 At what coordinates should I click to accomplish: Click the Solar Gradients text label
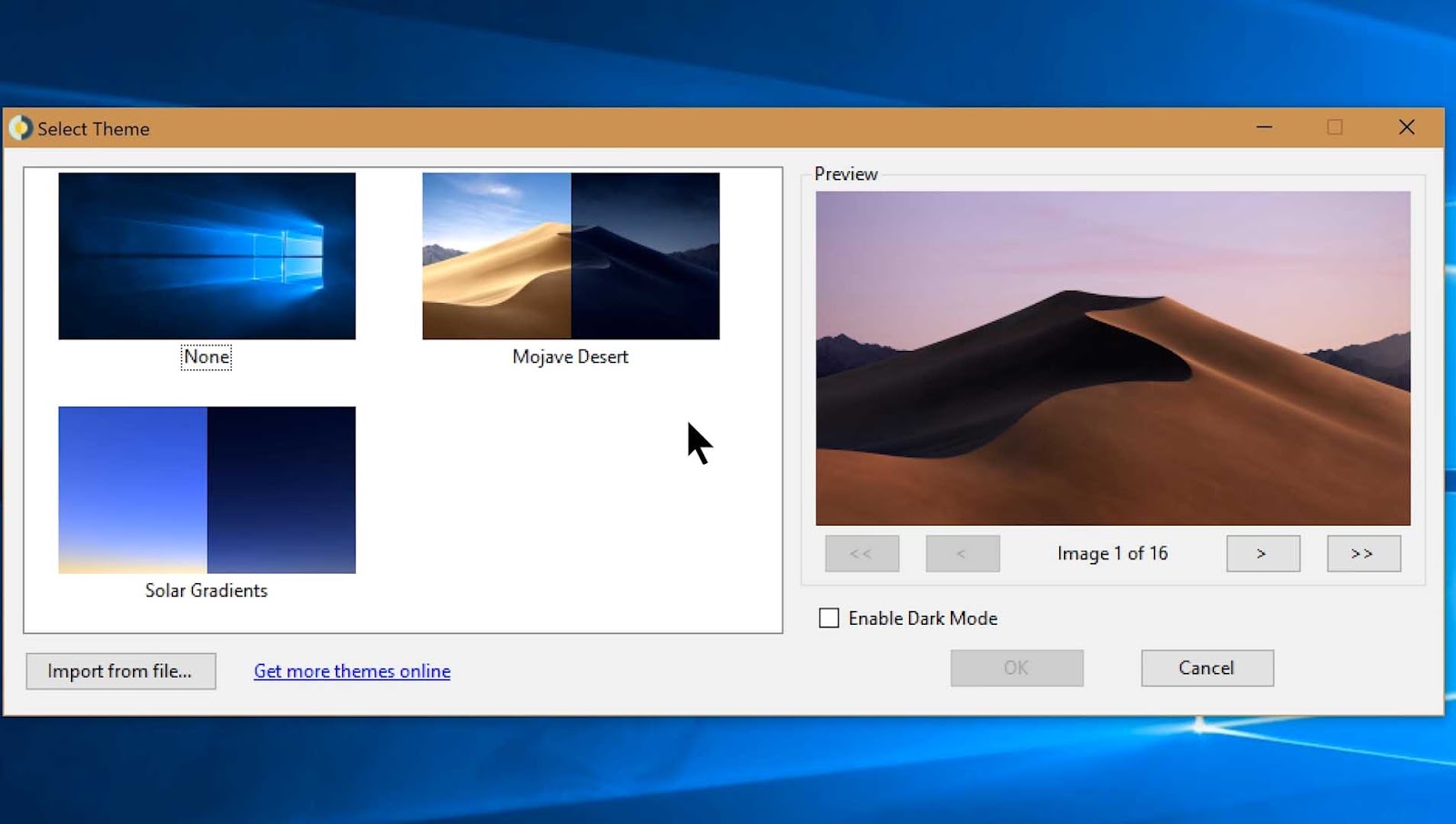(207, 590)
